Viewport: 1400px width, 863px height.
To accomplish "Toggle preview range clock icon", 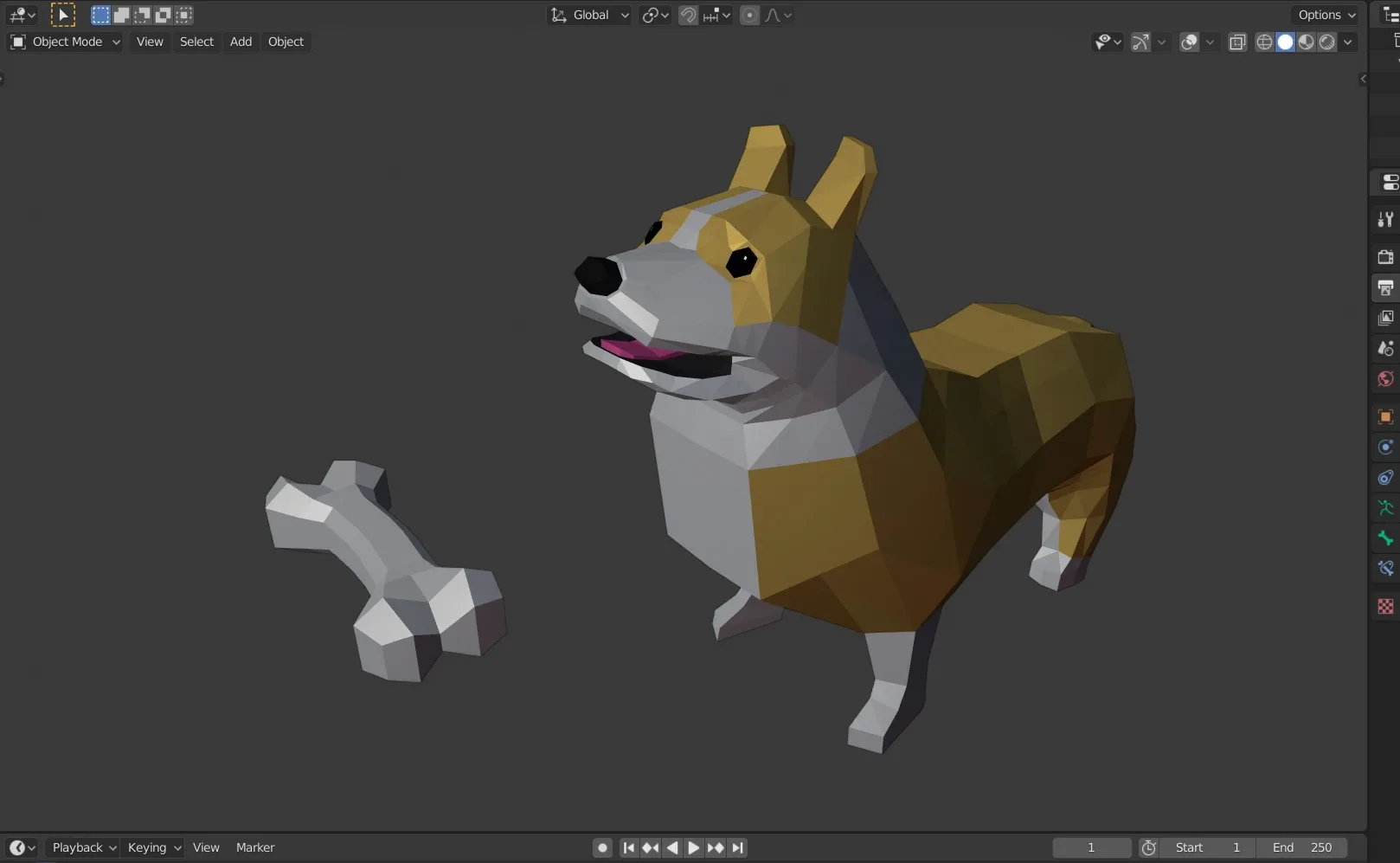I will coord(1149,847).
